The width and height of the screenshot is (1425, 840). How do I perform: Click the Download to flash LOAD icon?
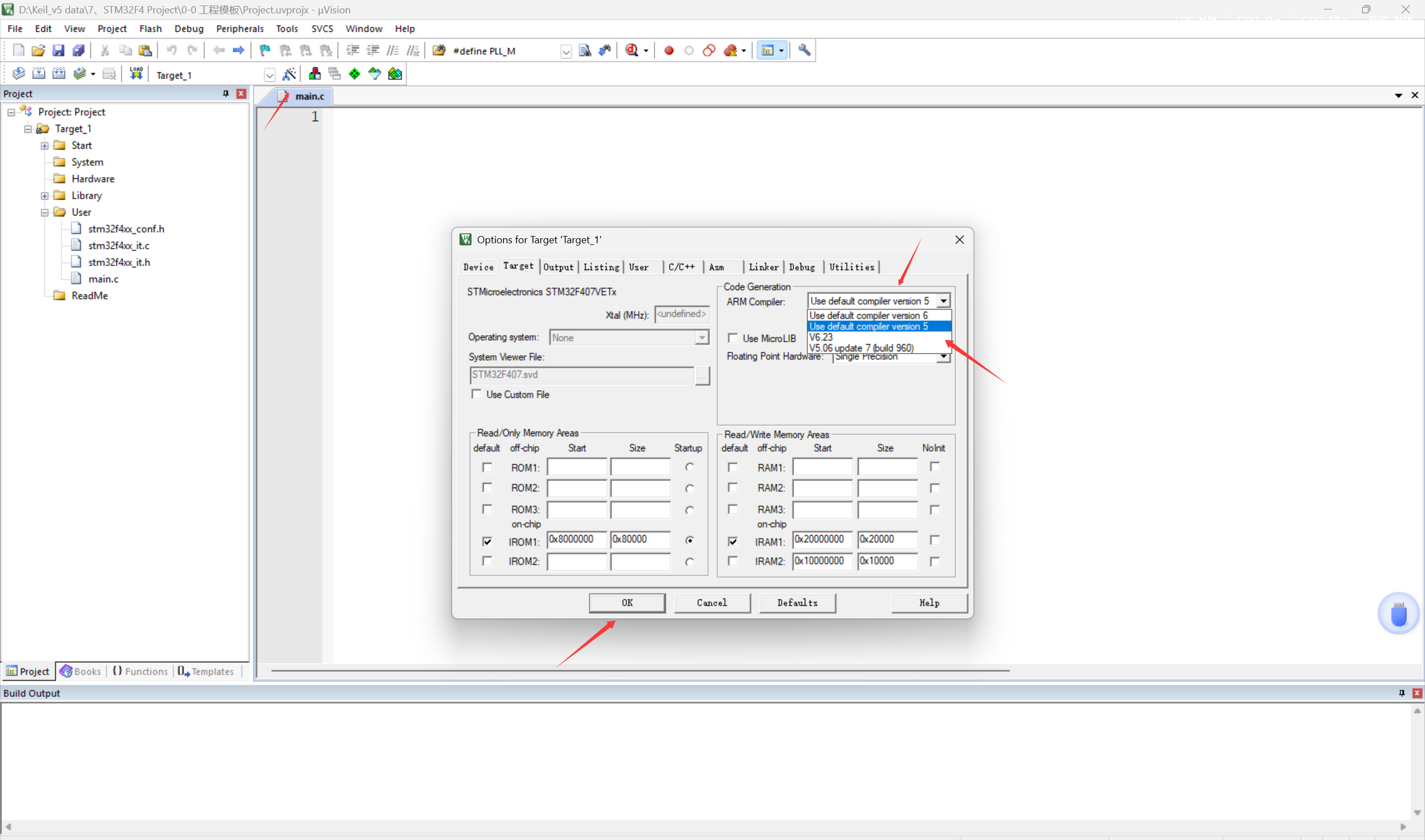136,73
